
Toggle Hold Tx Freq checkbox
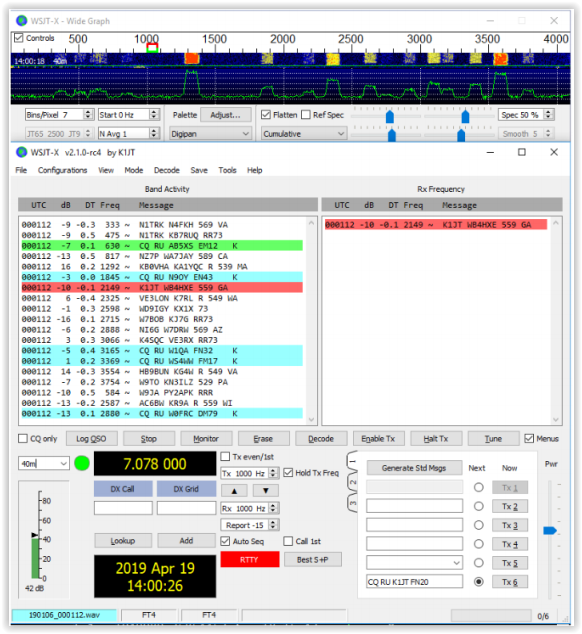click(288, 473)
